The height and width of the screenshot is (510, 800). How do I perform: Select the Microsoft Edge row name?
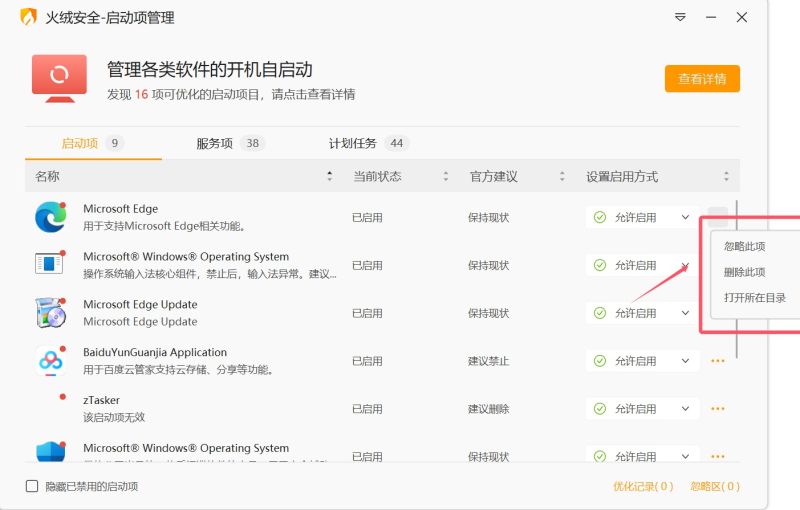coord(120,209)
